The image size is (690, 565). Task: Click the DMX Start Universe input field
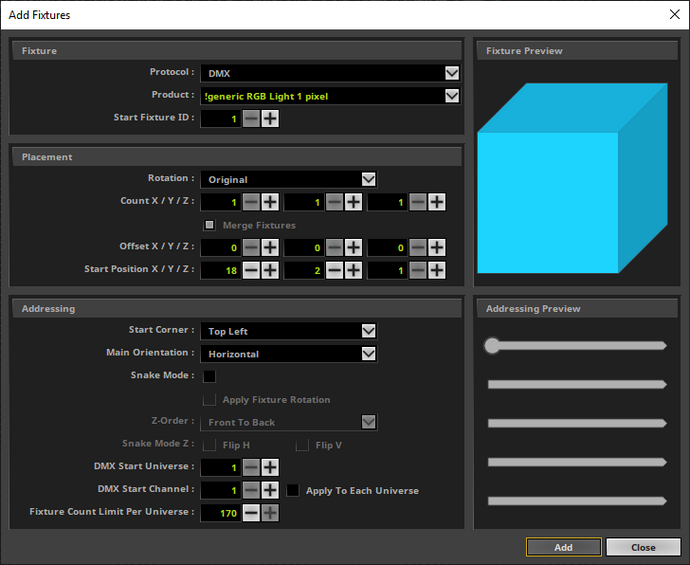[x=220, y=467]
